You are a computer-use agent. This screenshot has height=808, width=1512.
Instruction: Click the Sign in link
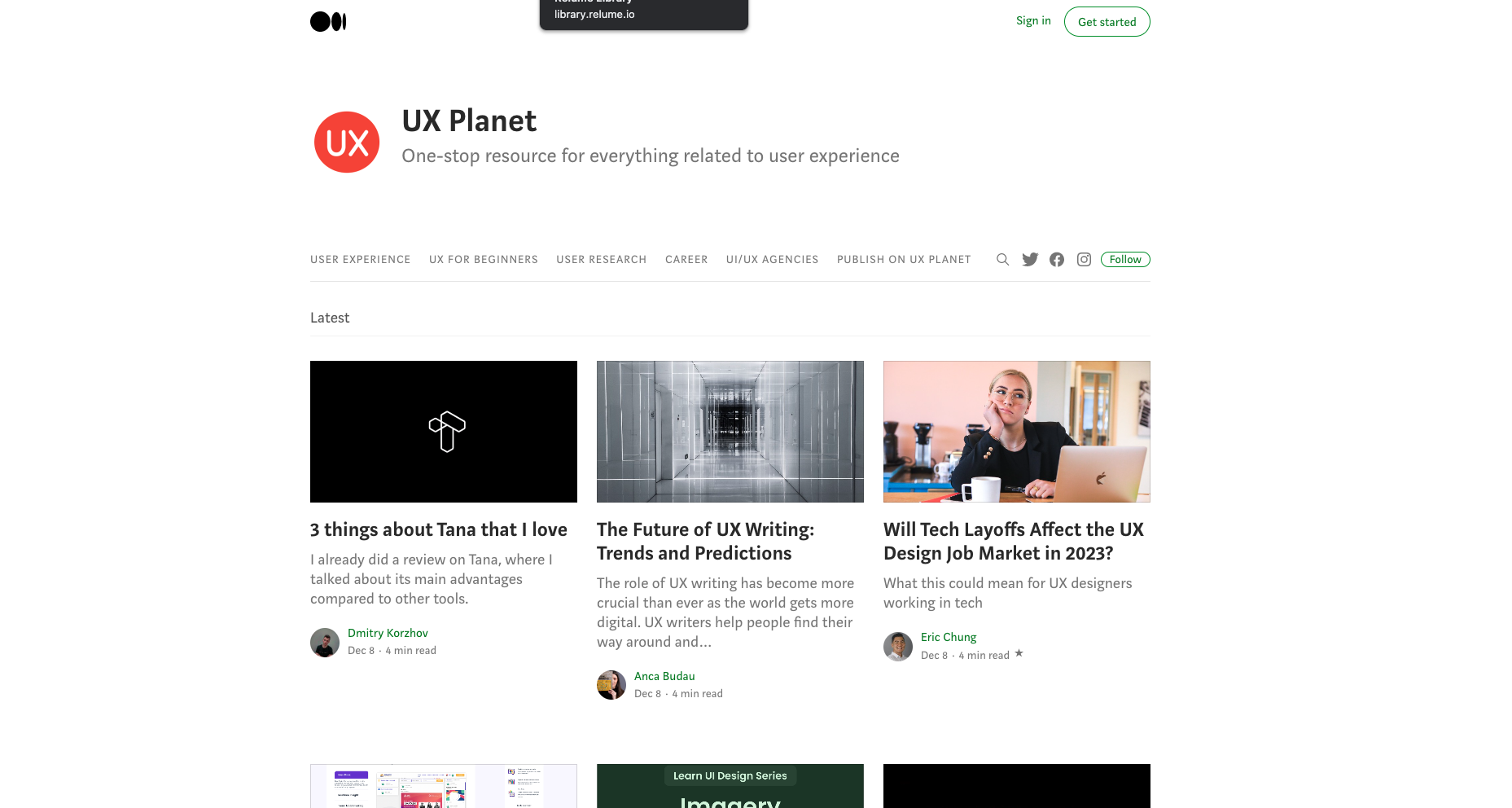click(1033, 21)
